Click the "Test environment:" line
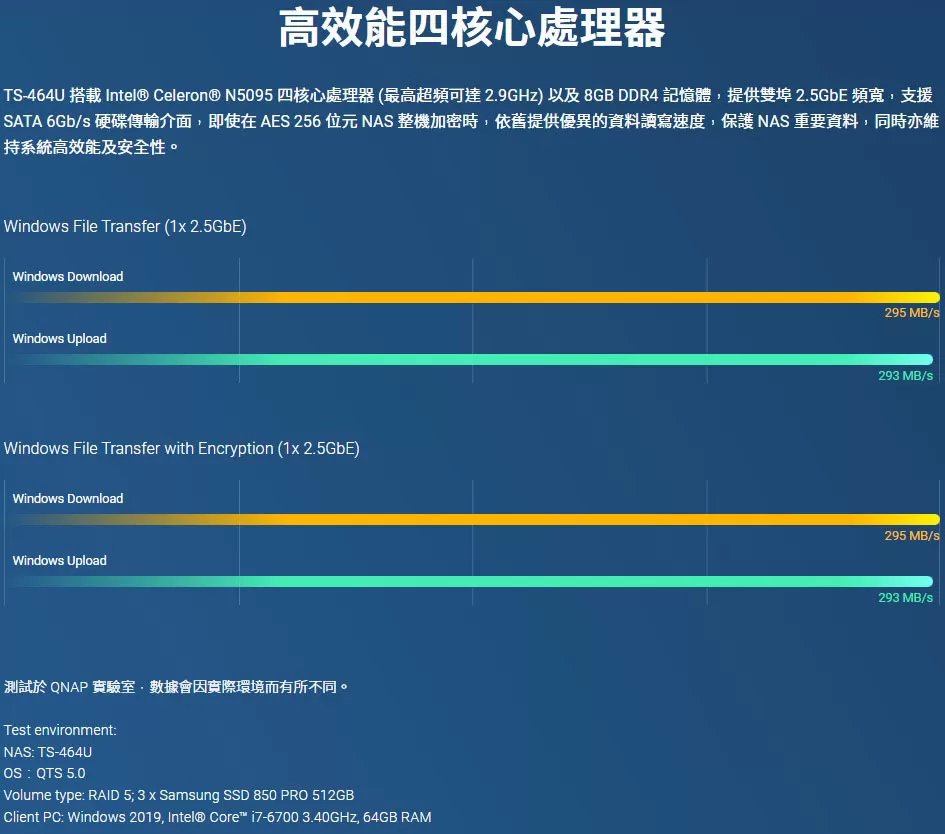945x834 pixels. coord(60,730)
